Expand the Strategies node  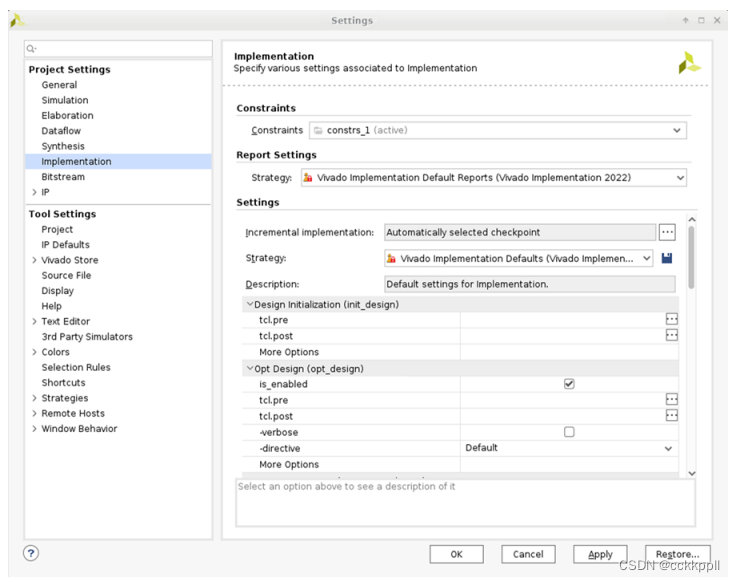point(34,398)
